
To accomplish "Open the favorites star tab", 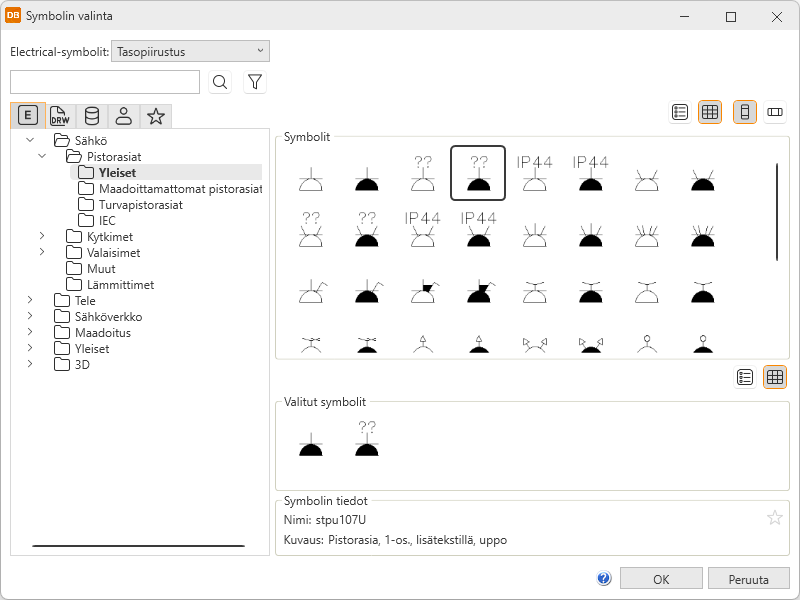I will click(156, 116).
